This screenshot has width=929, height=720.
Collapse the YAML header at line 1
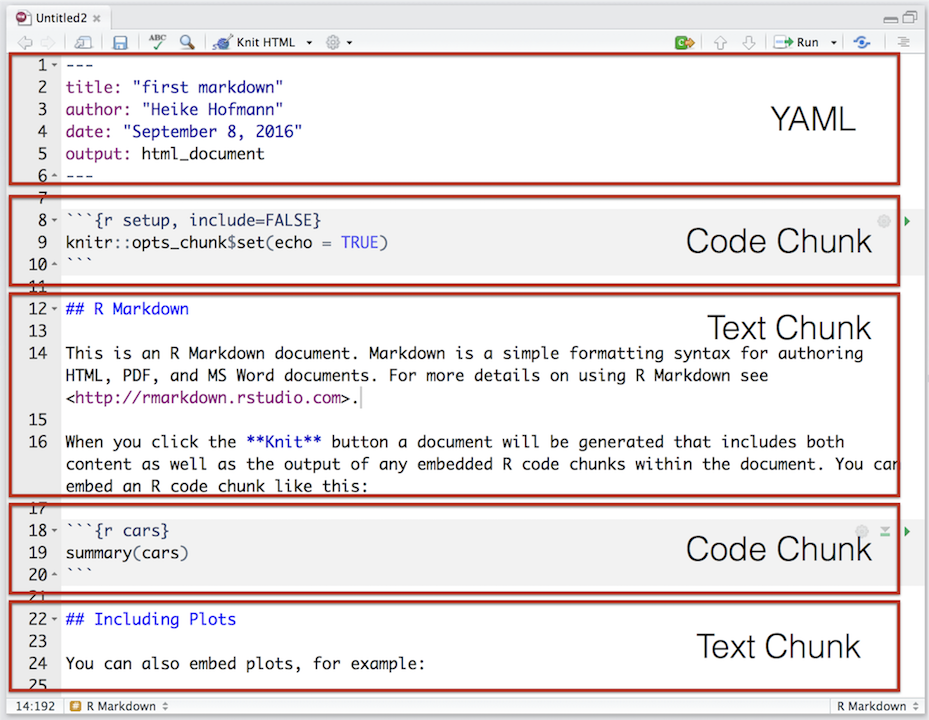(x=55, y=65)
